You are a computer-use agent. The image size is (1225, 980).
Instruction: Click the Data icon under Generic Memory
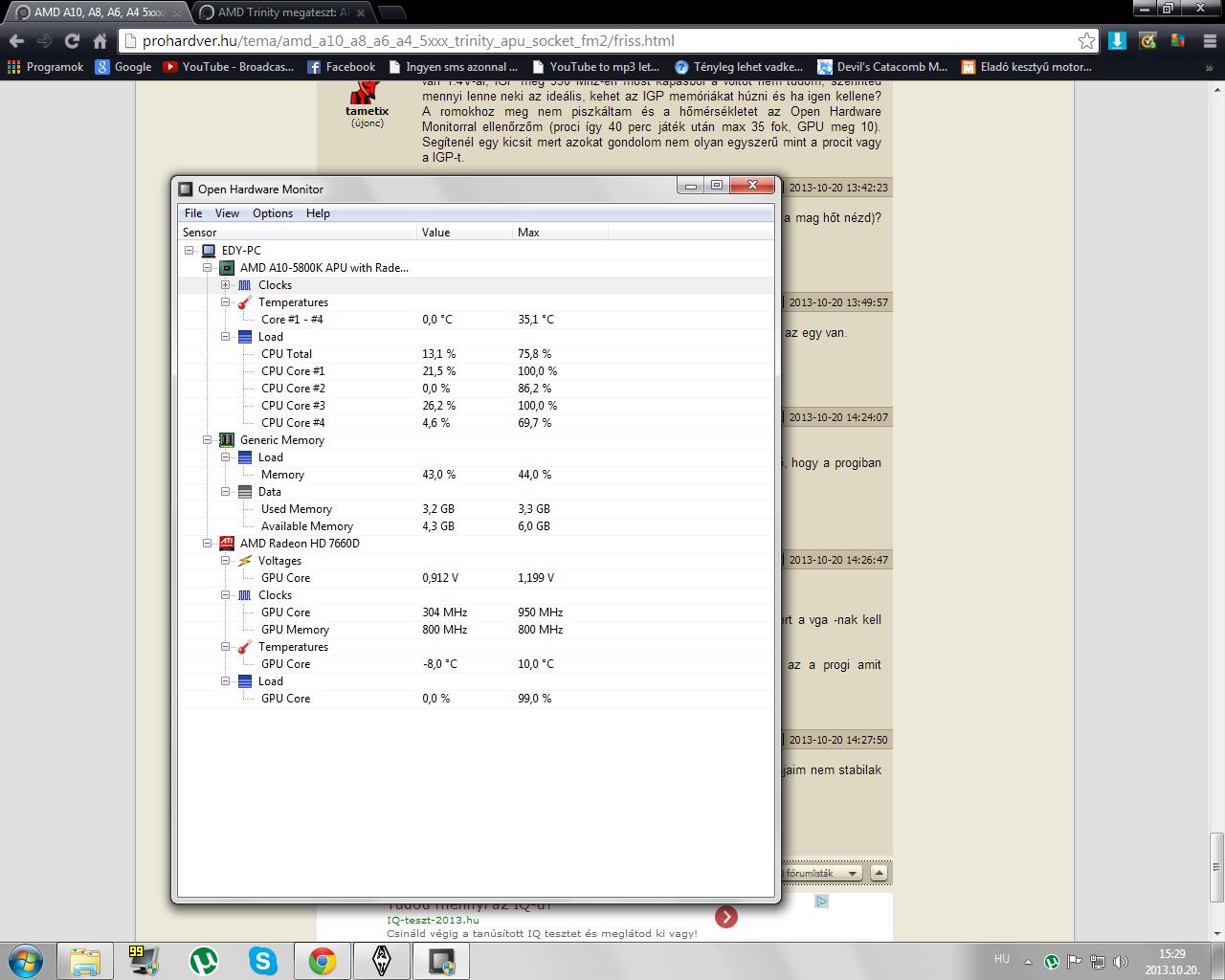pyautogui.click(x=245, y=492)
